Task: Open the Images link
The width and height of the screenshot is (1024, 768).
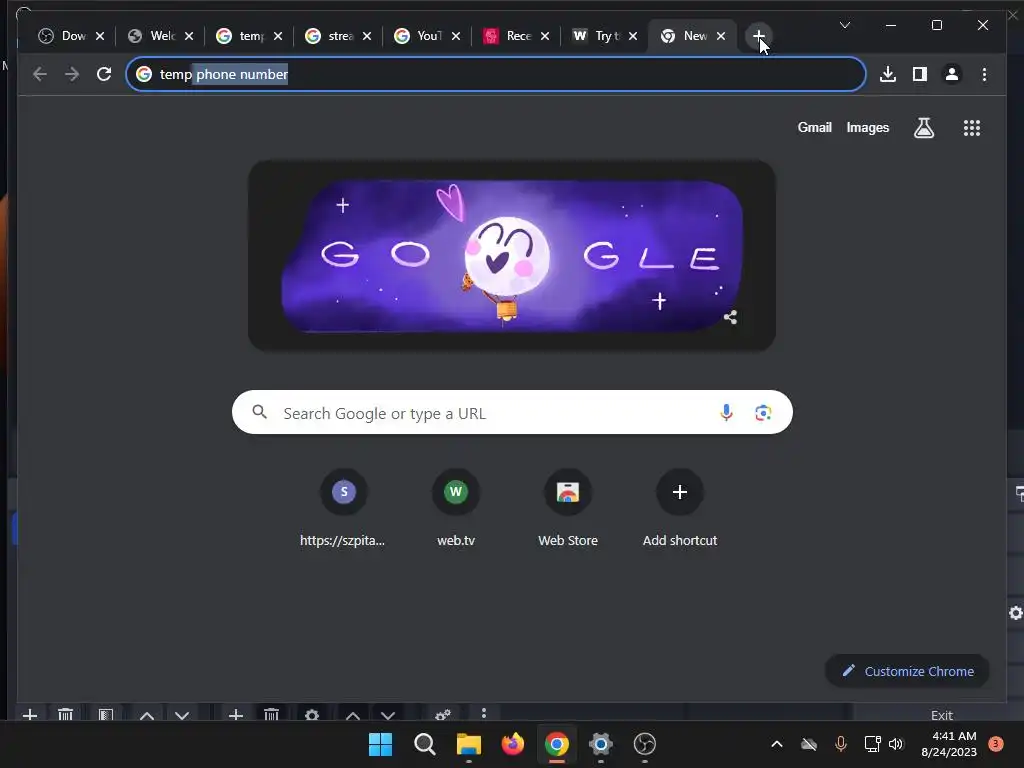Action: (x=867, y=128)
